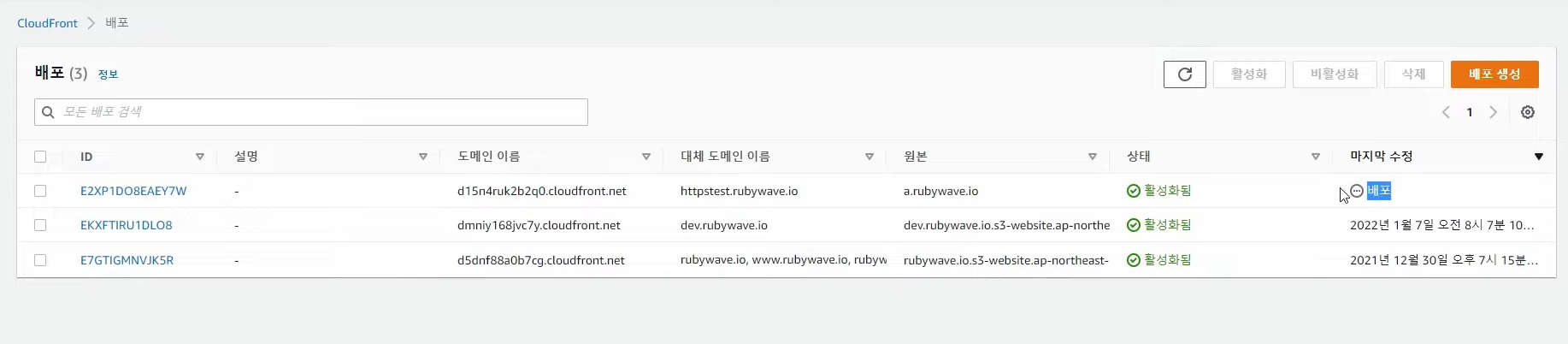Open table preferences gear icon
The image size is (1568, 344).
tap(1528, 112)
